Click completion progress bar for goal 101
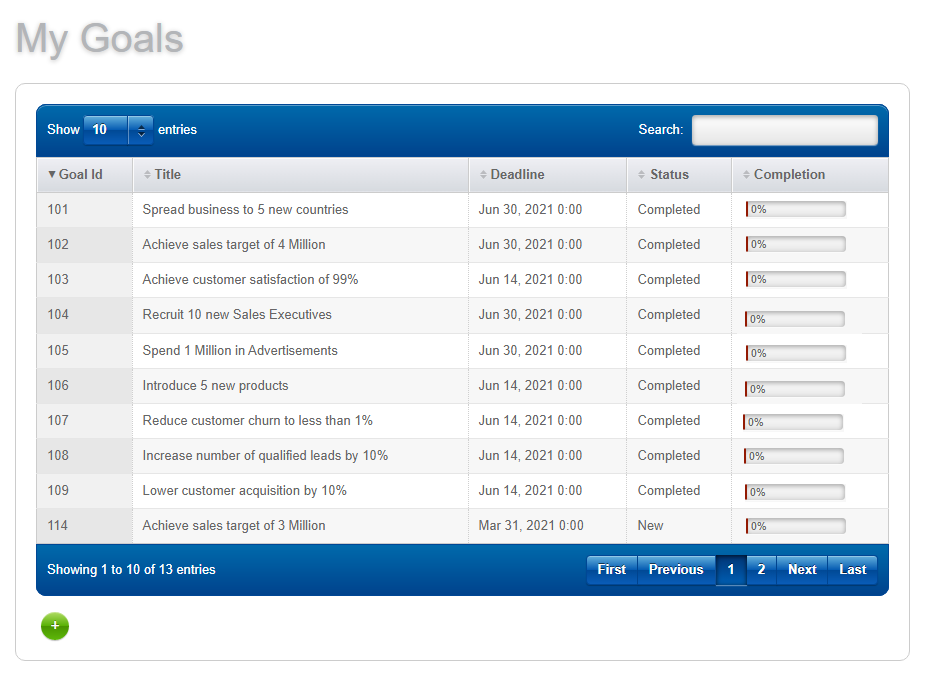 click(796, 209)
